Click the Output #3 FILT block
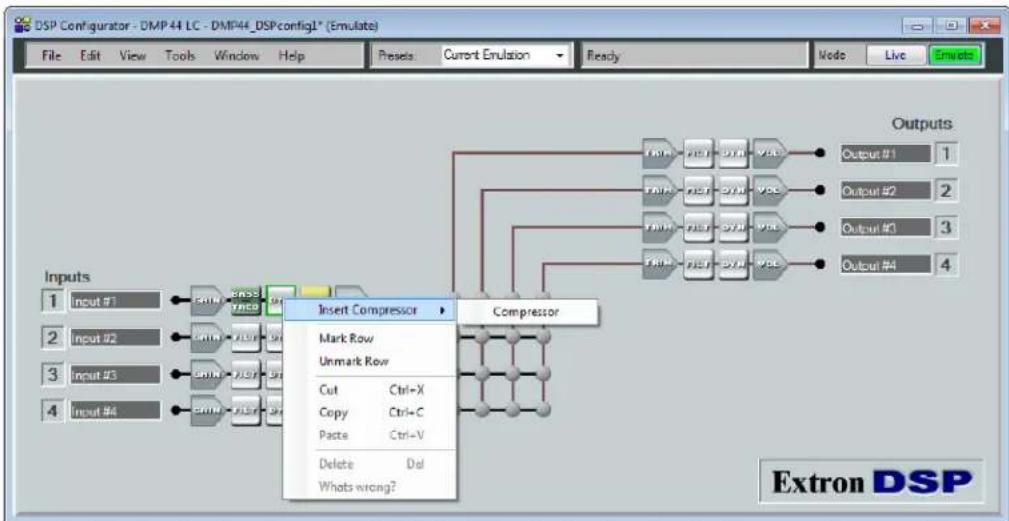The height and width of the screenshot is (521, 1009). (699, 227)
